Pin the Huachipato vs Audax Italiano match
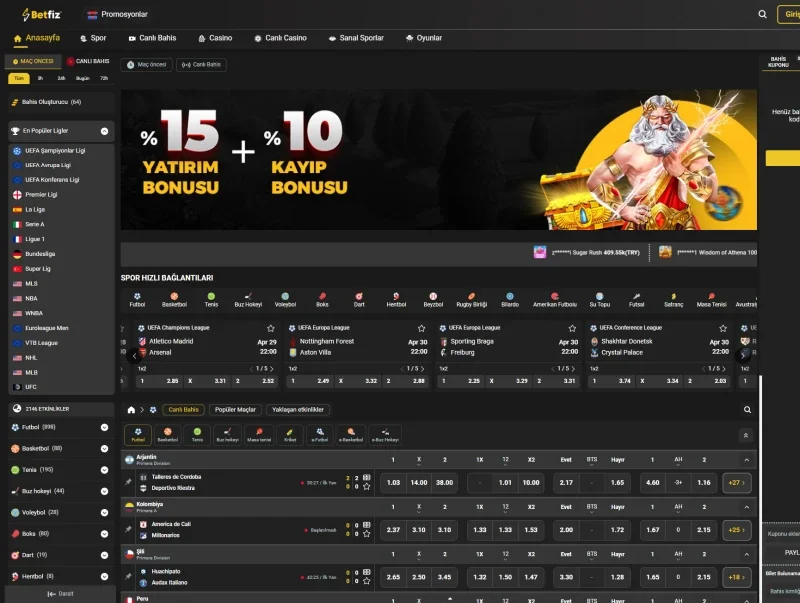 129,576
